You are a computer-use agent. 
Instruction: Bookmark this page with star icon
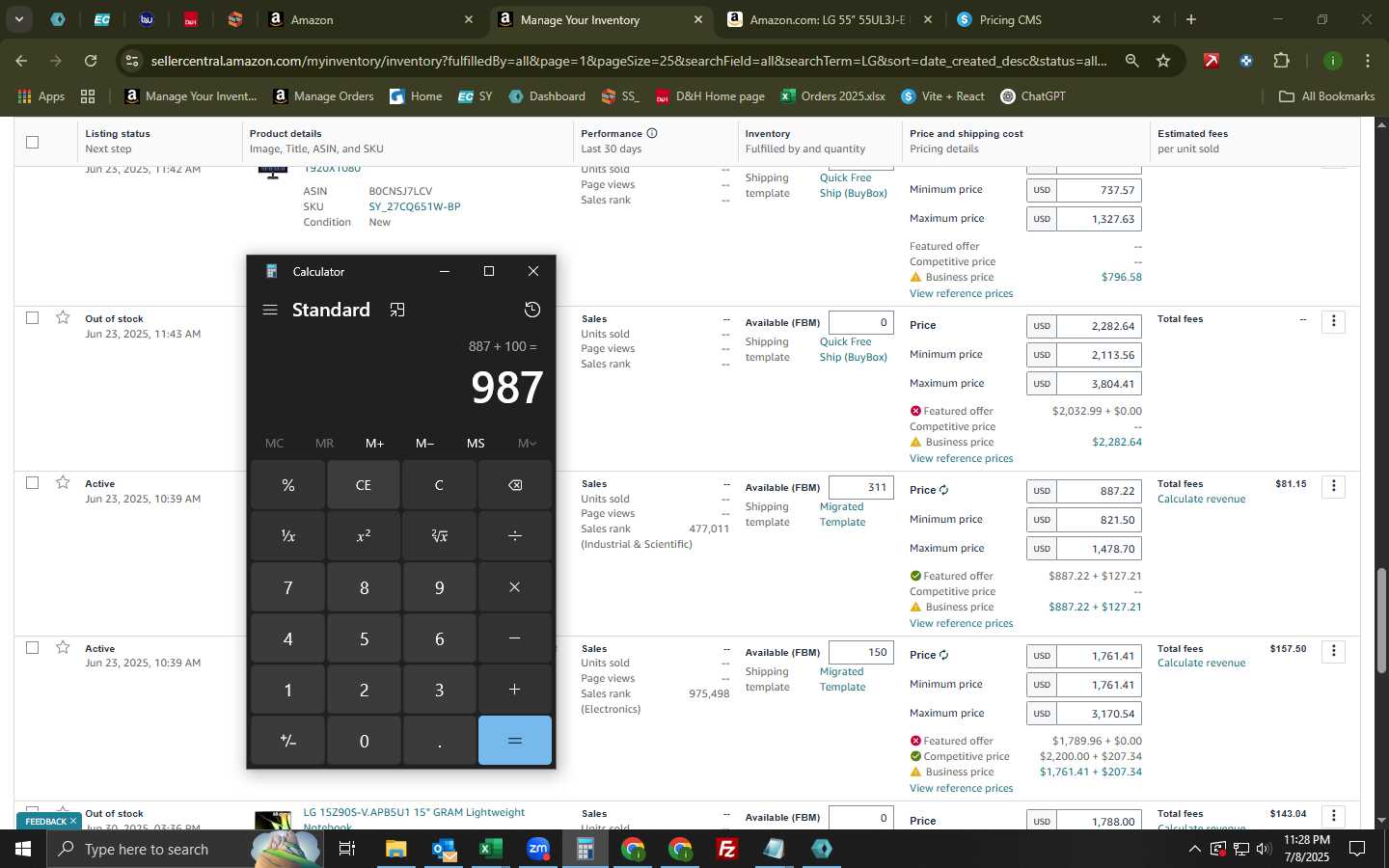click(x=1163, y=61)
